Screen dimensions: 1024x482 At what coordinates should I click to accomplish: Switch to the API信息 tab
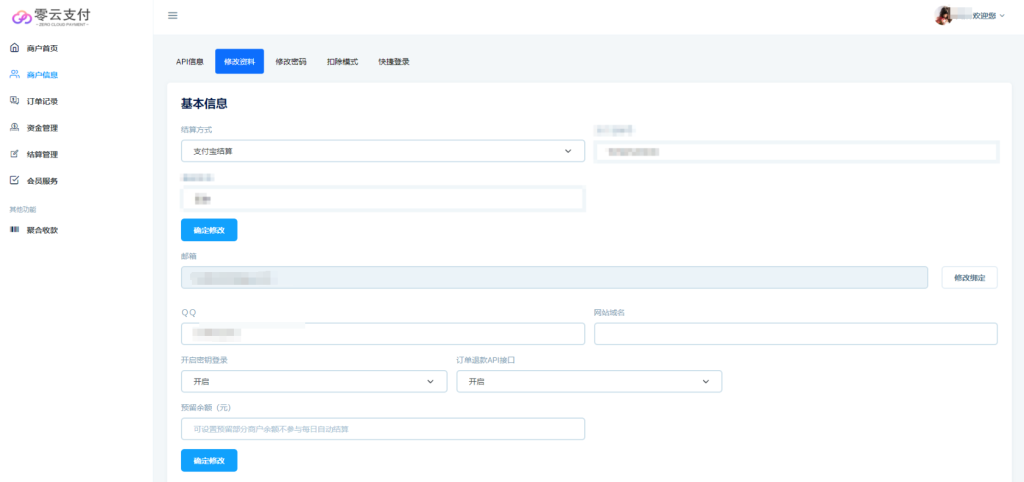(190, 62)
